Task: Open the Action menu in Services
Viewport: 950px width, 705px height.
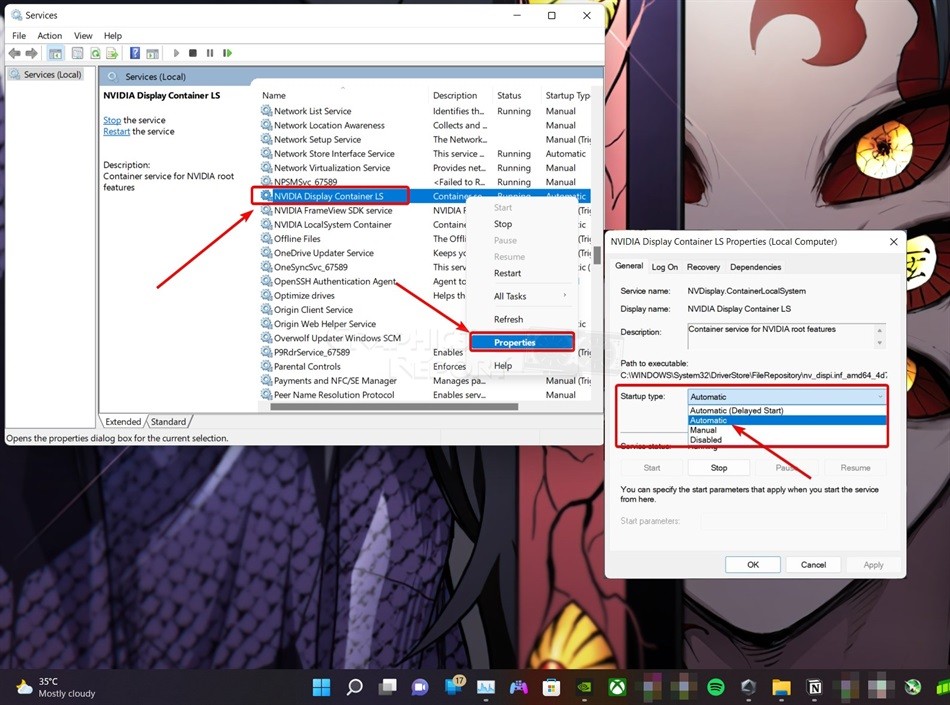Action: coord(50,36)
